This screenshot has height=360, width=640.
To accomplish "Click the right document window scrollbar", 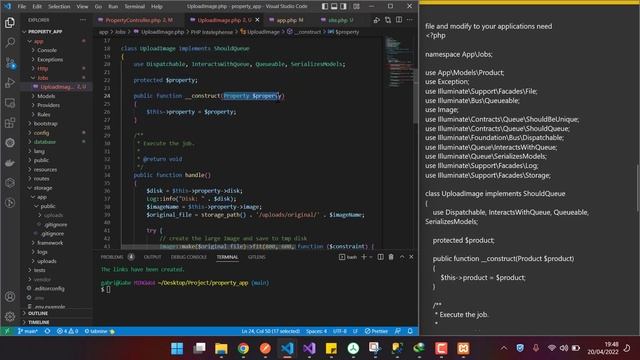I will click(x=637, y=188).
